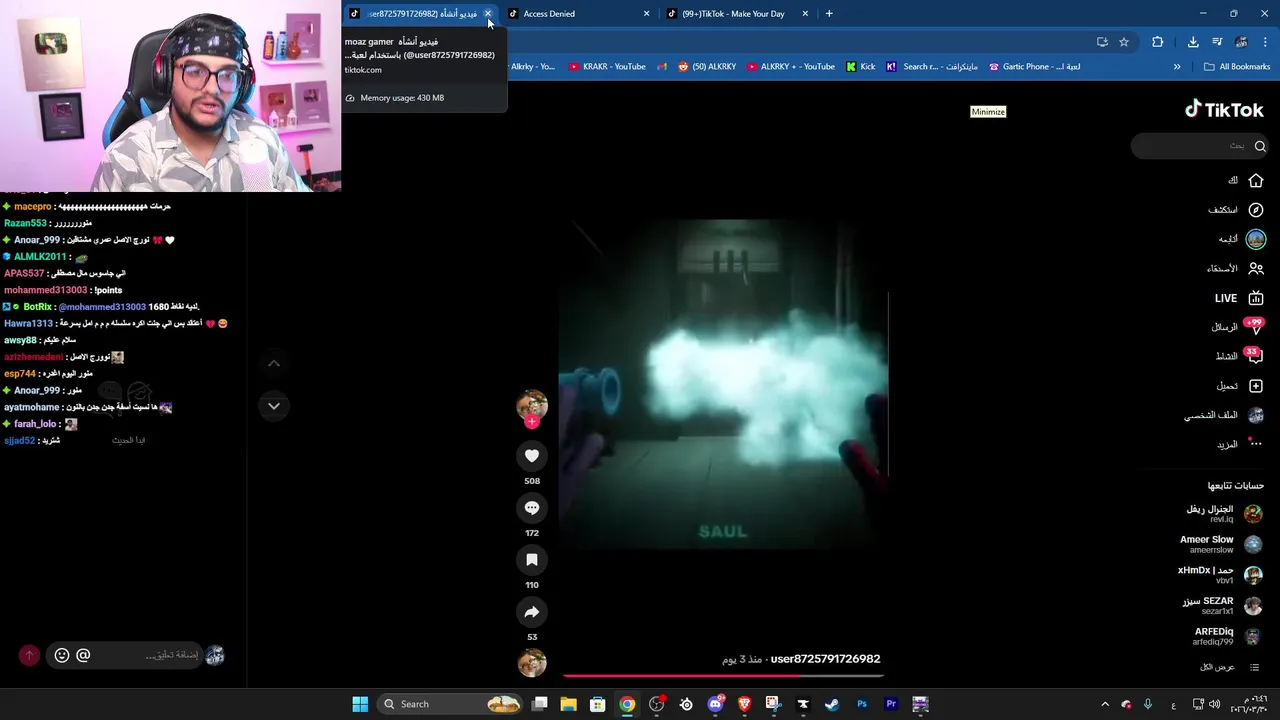Open a new browser tab
The height and width of the screenshot is (720, 1280).
point(829,14)
